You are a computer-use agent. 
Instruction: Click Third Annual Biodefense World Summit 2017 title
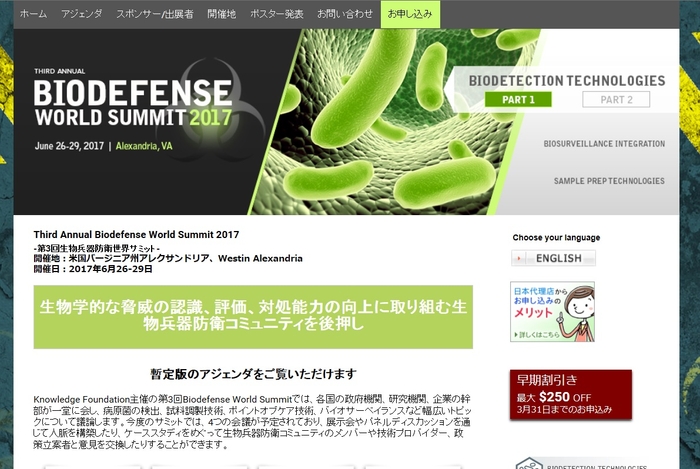pos(136,235)
